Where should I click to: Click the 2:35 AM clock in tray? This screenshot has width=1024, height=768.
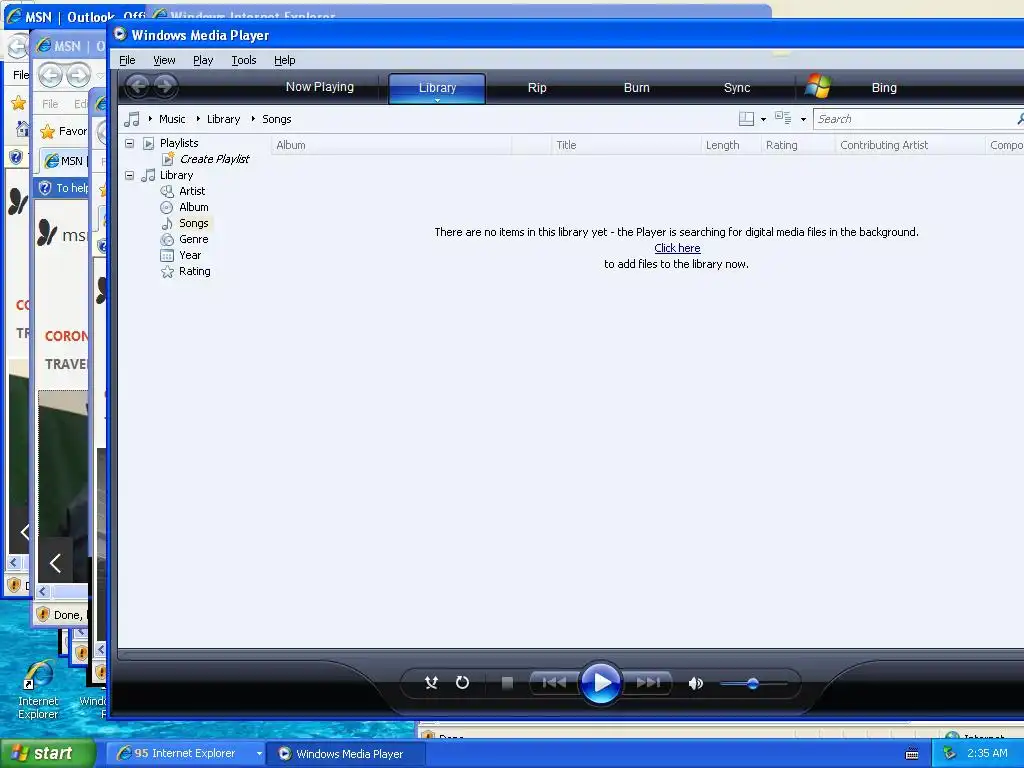987,753
